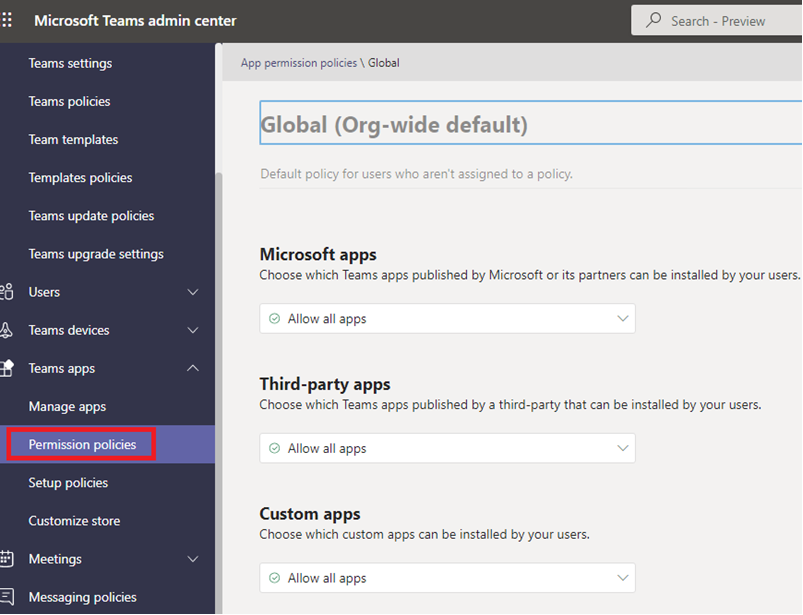Click the search magnifier icon
Image resolution: width=803 pixels, height=615 pixels.
pyautogui.click(x=653, y=20)
